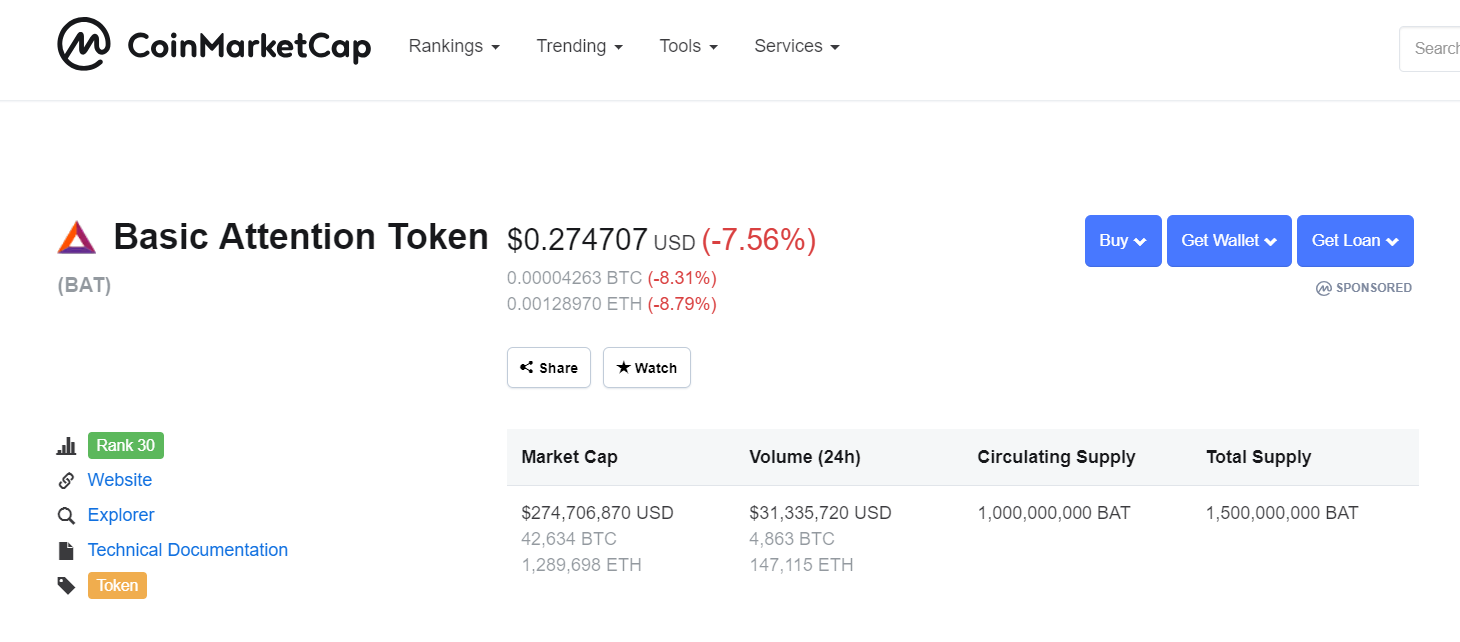Click the chain link icon beside Website
Screen dimensions: 1460x642
tap(67, 481)
